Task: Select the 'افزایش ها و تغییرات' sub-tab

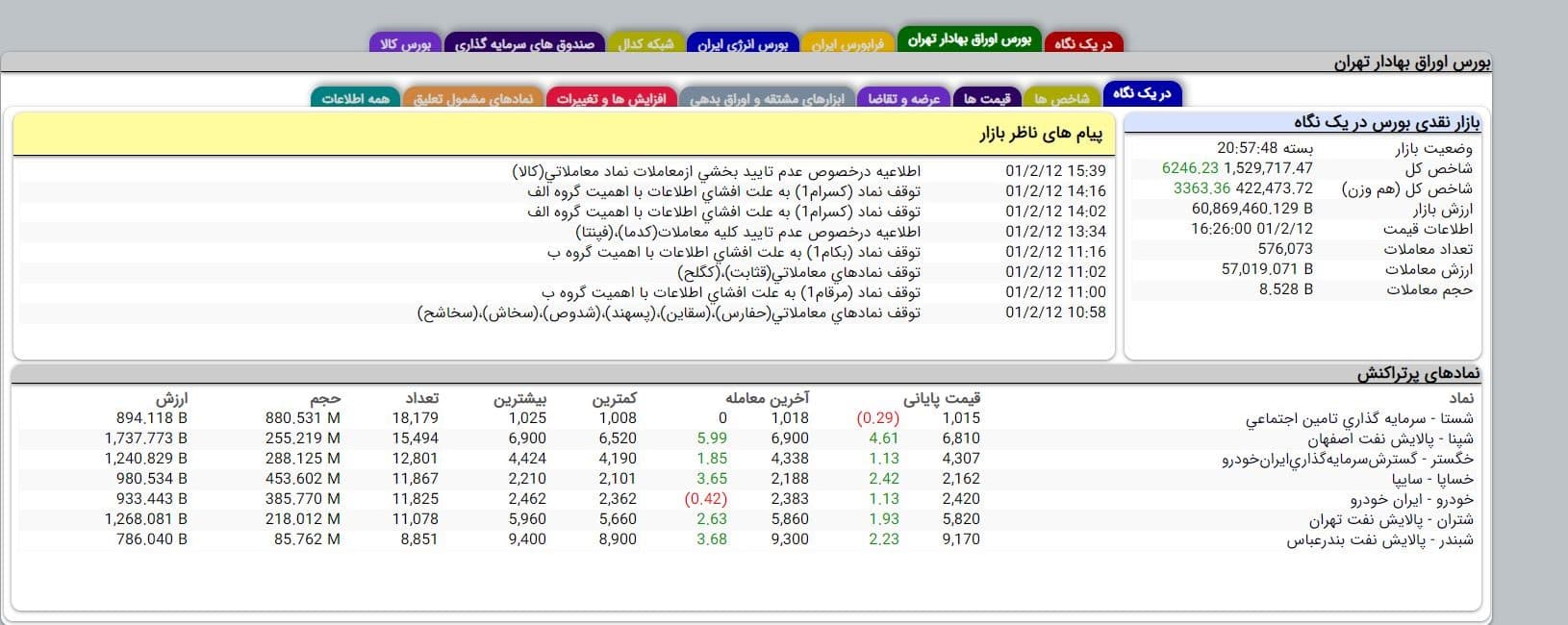Action: pos(611,98)
